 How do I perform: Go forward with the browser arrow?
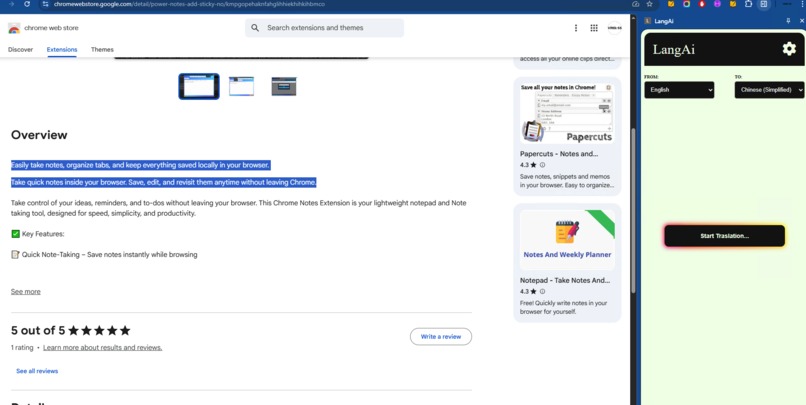[11, 4]
